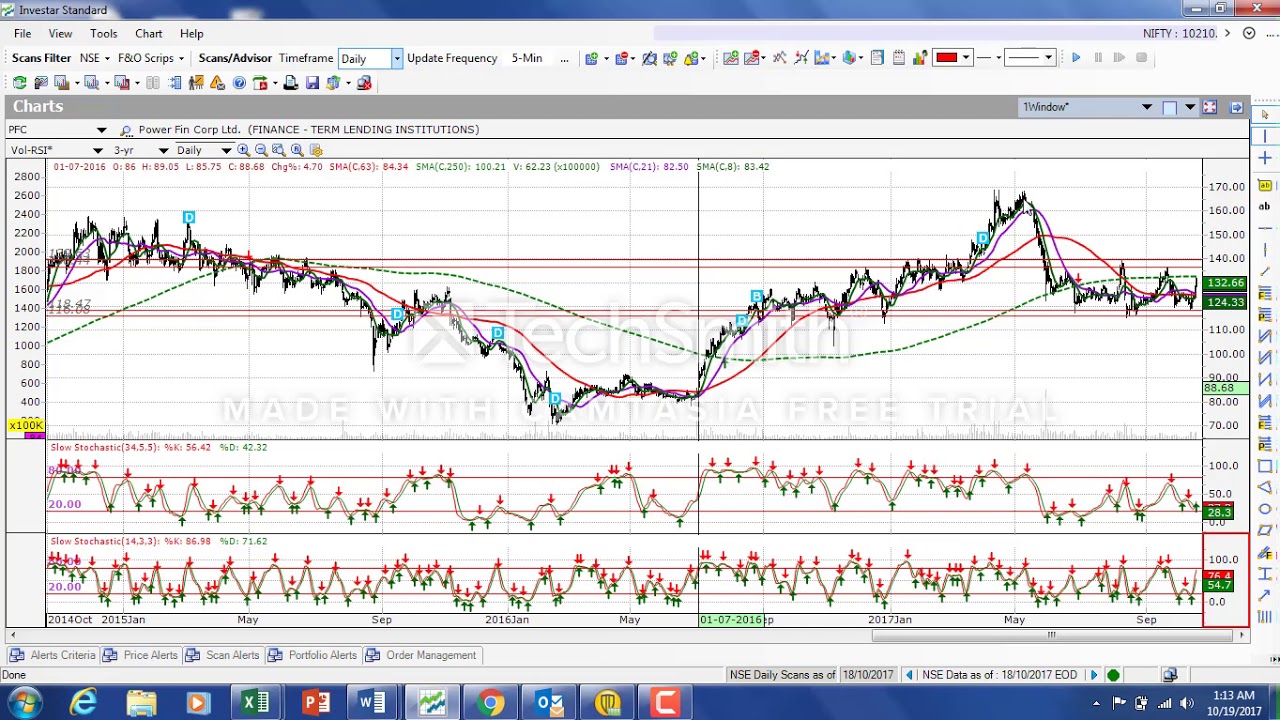Click the play button in the toolbar
Viewport: 1280px width, 720px height.
click(x=1076, y=58)
